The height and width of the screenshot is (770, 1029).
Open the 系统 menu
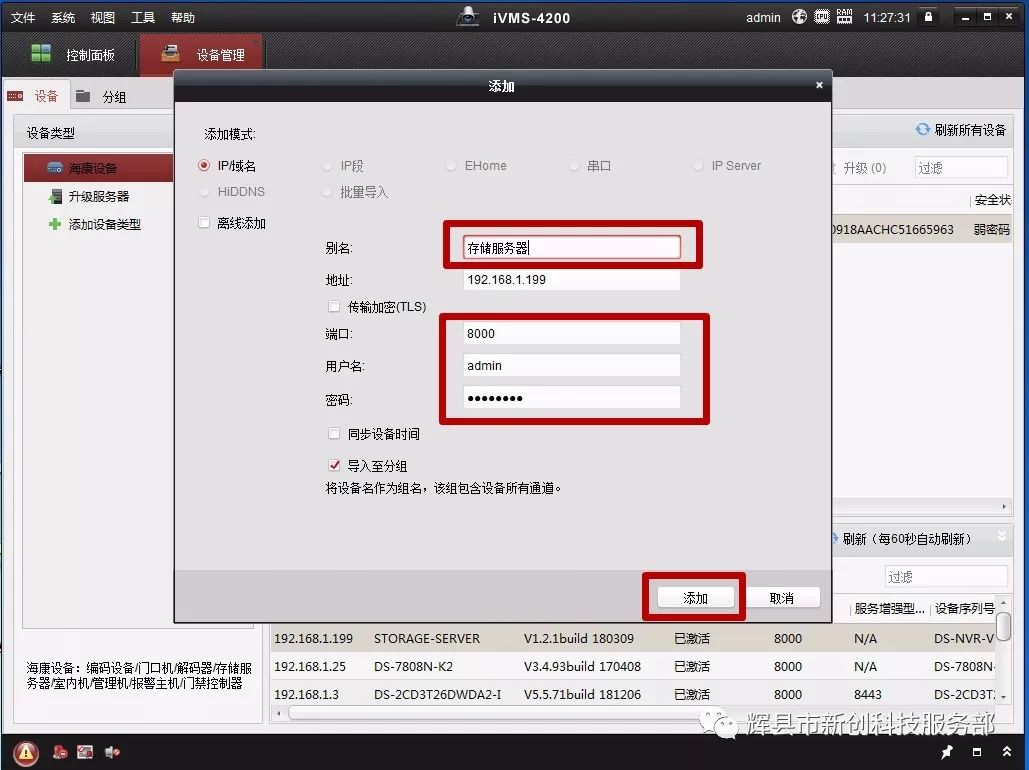(x=63, y=18)
